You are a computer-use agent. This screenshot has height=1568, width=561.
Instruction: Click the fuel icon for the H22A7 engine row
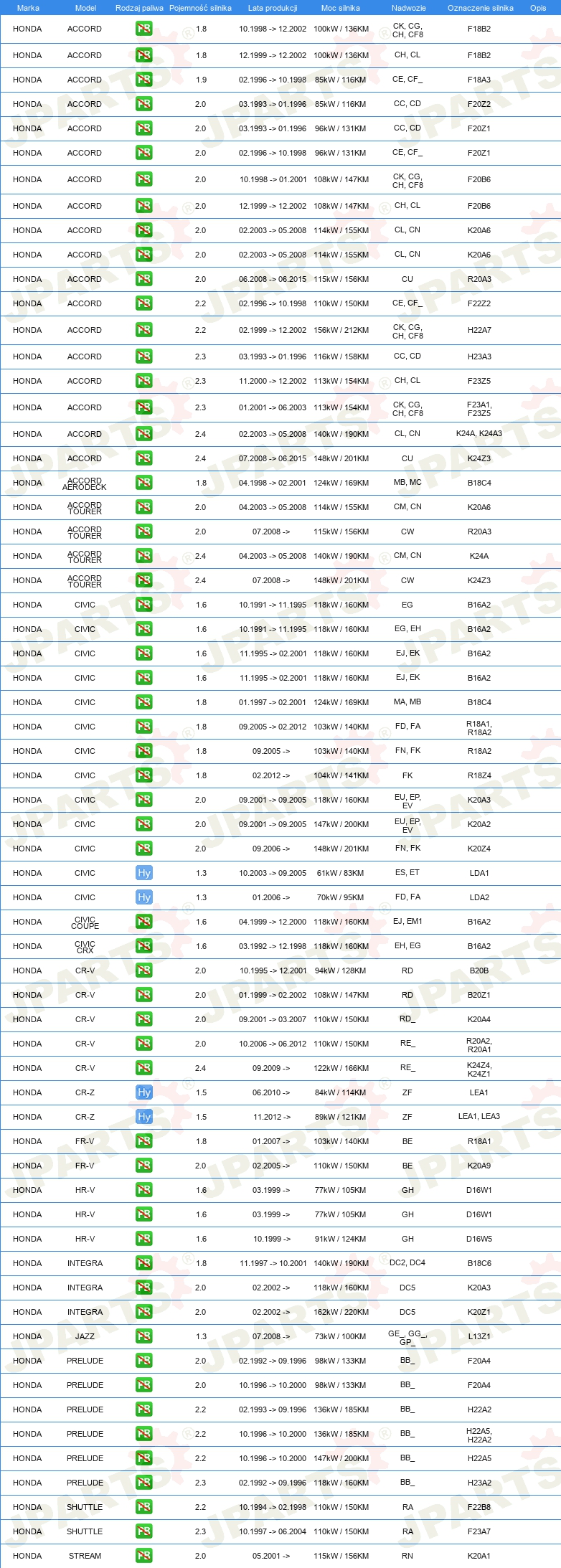(144, 330)
